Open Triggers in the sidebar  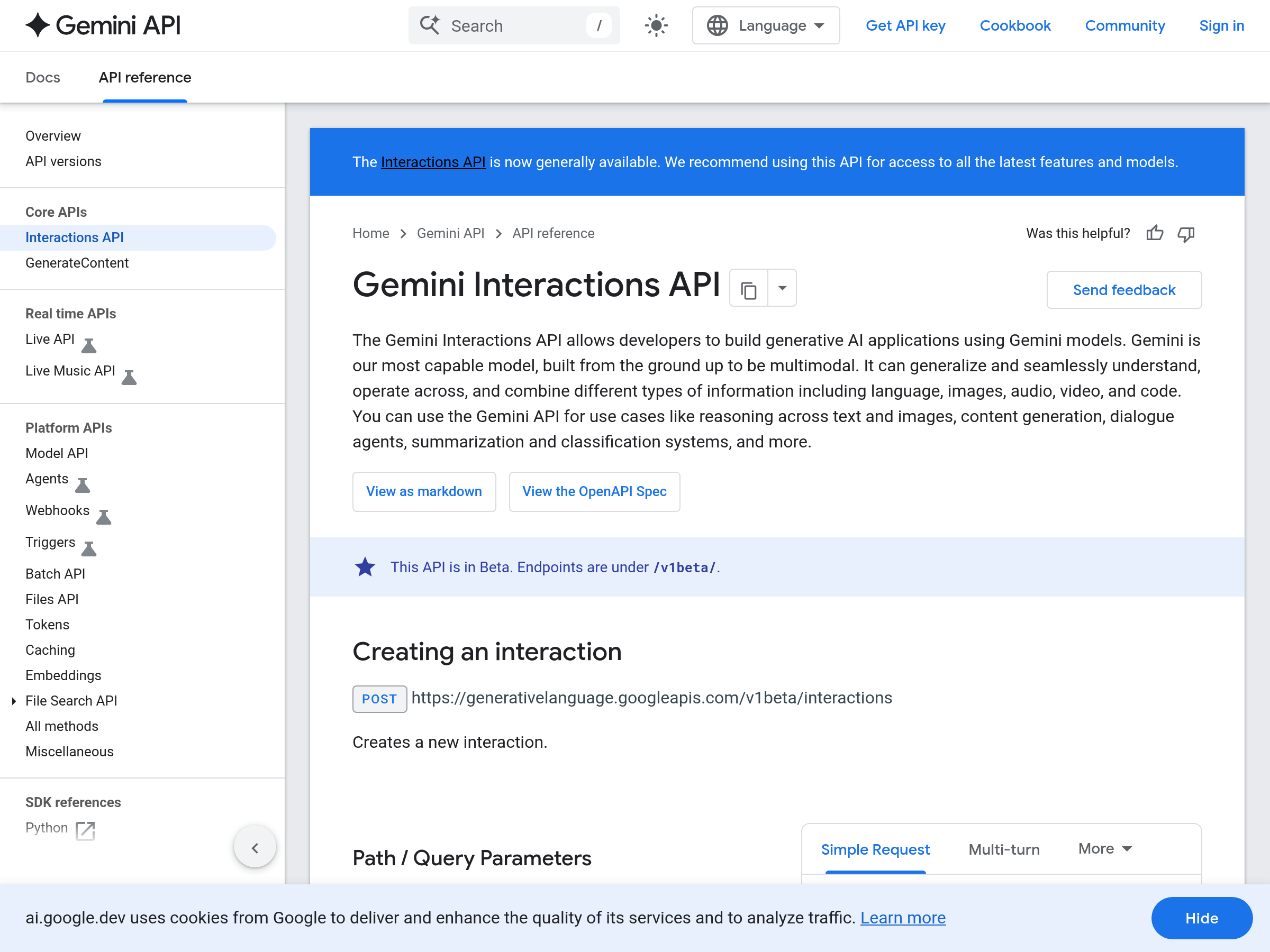50,542
